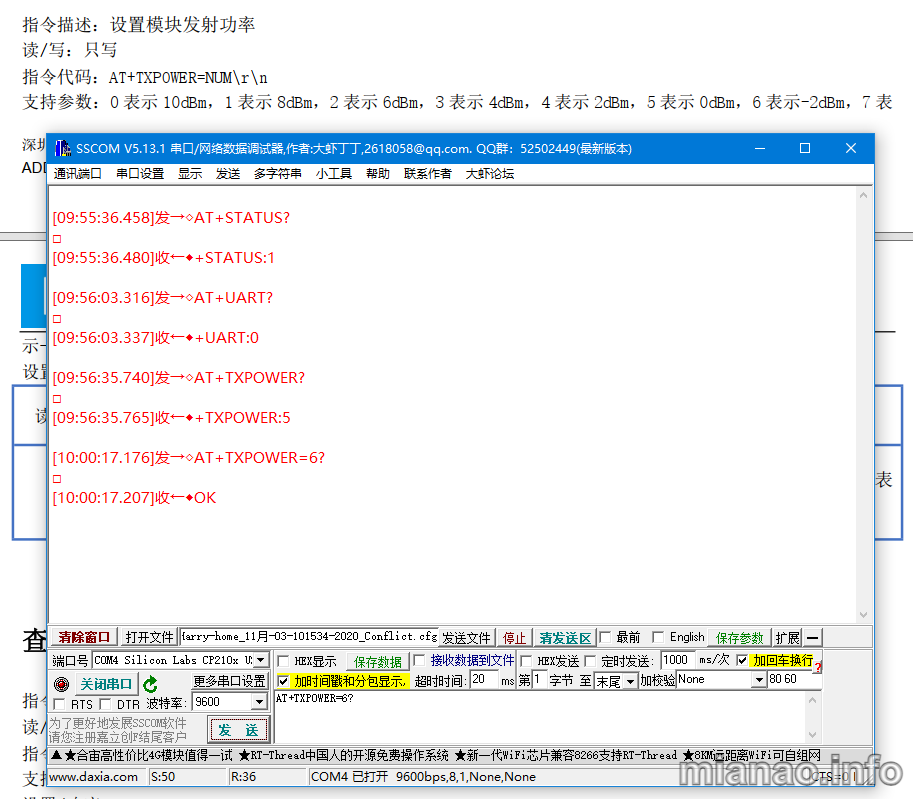Open the 发送 menu in menu bar
The image size is (913, 799).
pyautogui.click(x=228, y=174)
